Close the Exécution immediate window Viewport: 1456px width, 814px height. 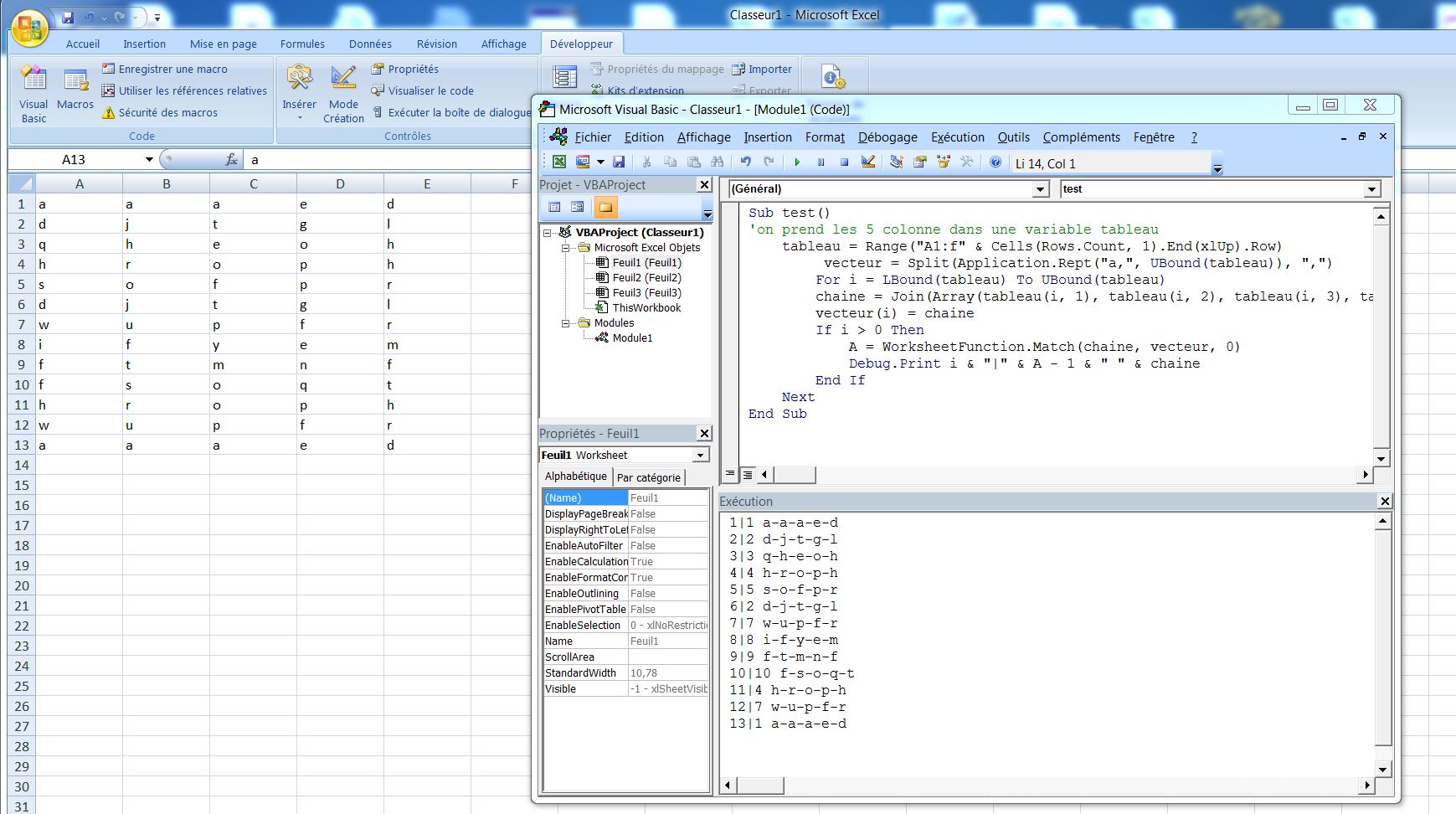pyautogui.click(x=1385, y=501)
